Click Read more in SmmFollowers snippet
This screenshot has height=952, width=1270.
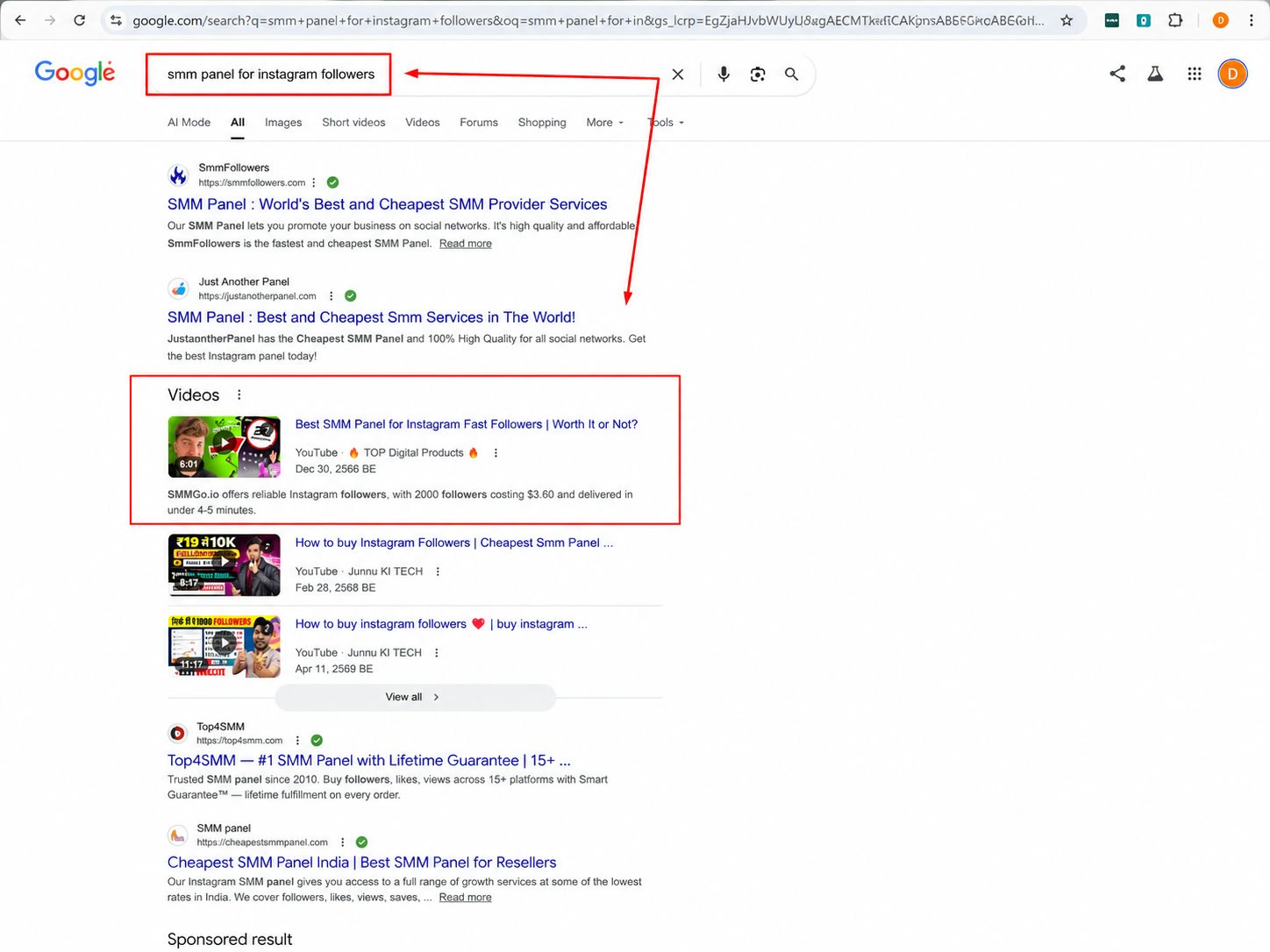pyautogui.click(x=466, y=244)
